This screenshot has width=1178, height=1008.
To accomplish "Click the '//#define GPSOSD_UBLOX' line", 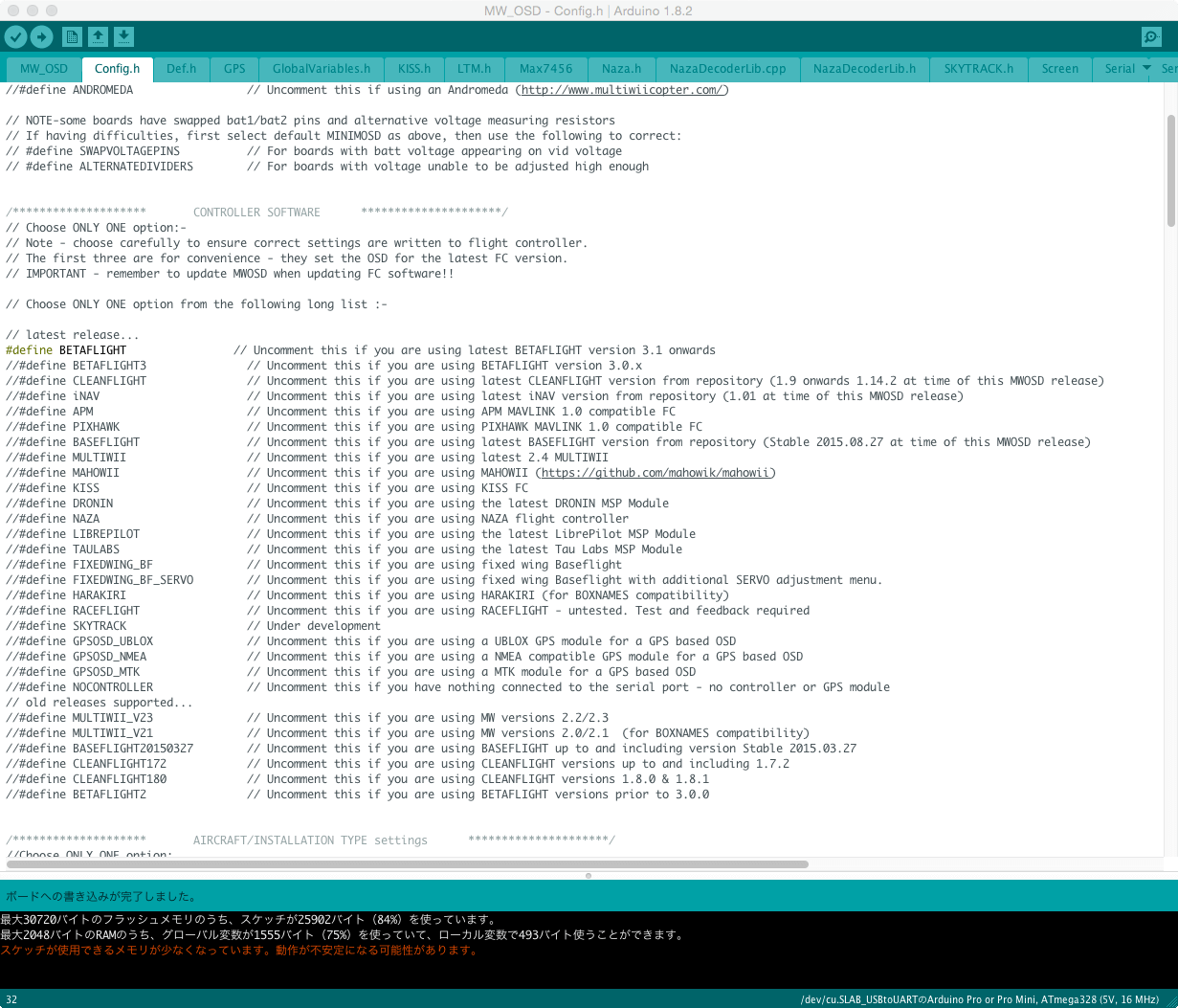I will click(x=370, y=641).
